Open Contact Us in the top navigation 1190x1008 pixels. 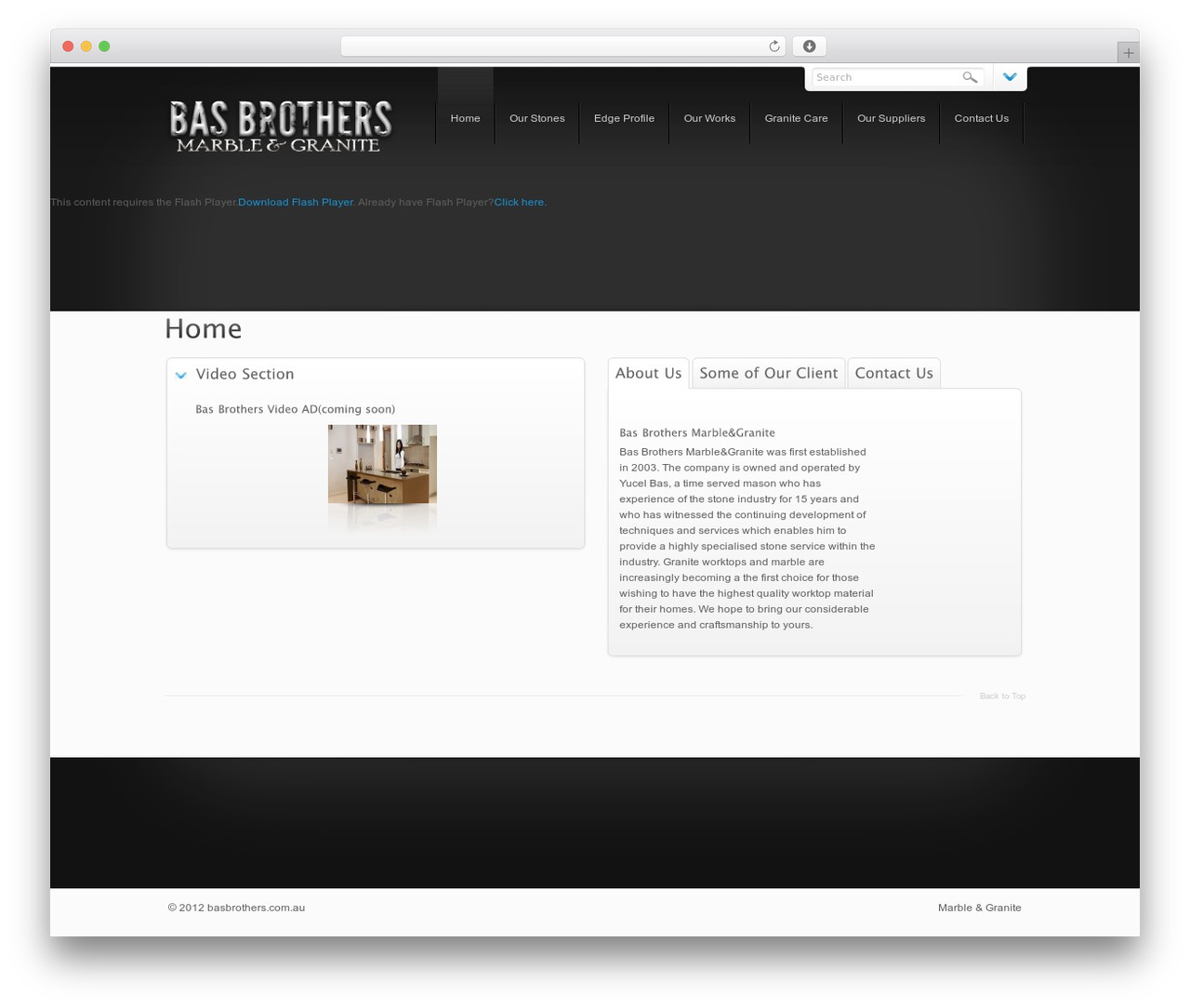(x=981, y=118)
